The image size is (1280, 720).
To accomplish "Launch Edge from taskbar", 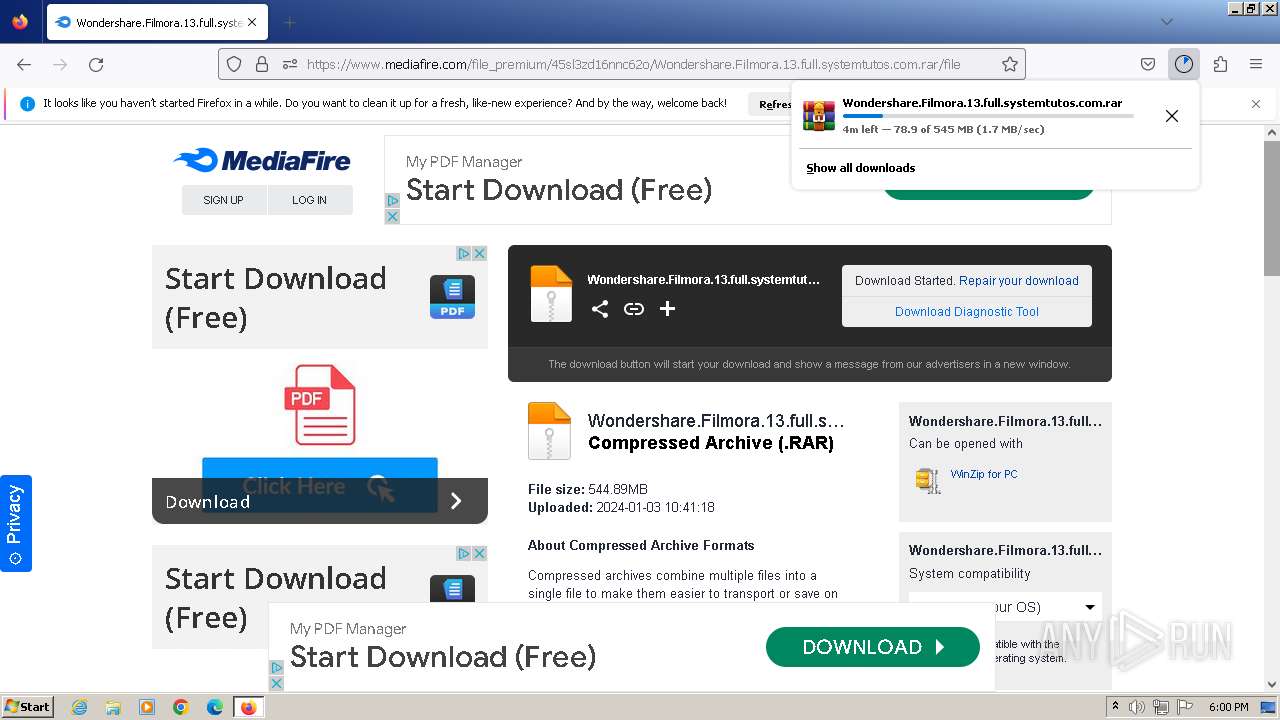I will pyautogui.click(x=214, y=707).
